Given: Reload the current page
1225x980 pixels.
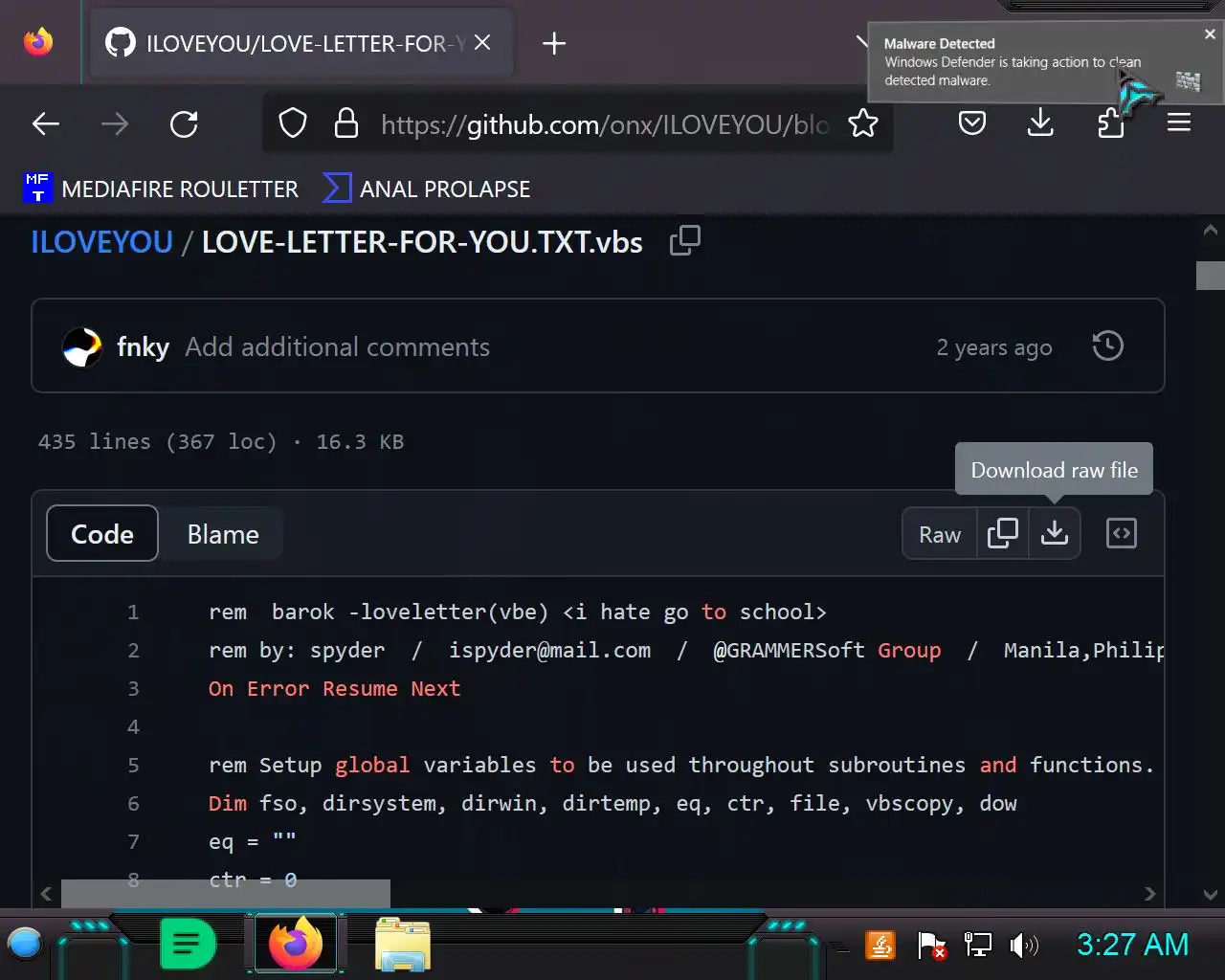Looking at the screenshot, I should (184, 123).
